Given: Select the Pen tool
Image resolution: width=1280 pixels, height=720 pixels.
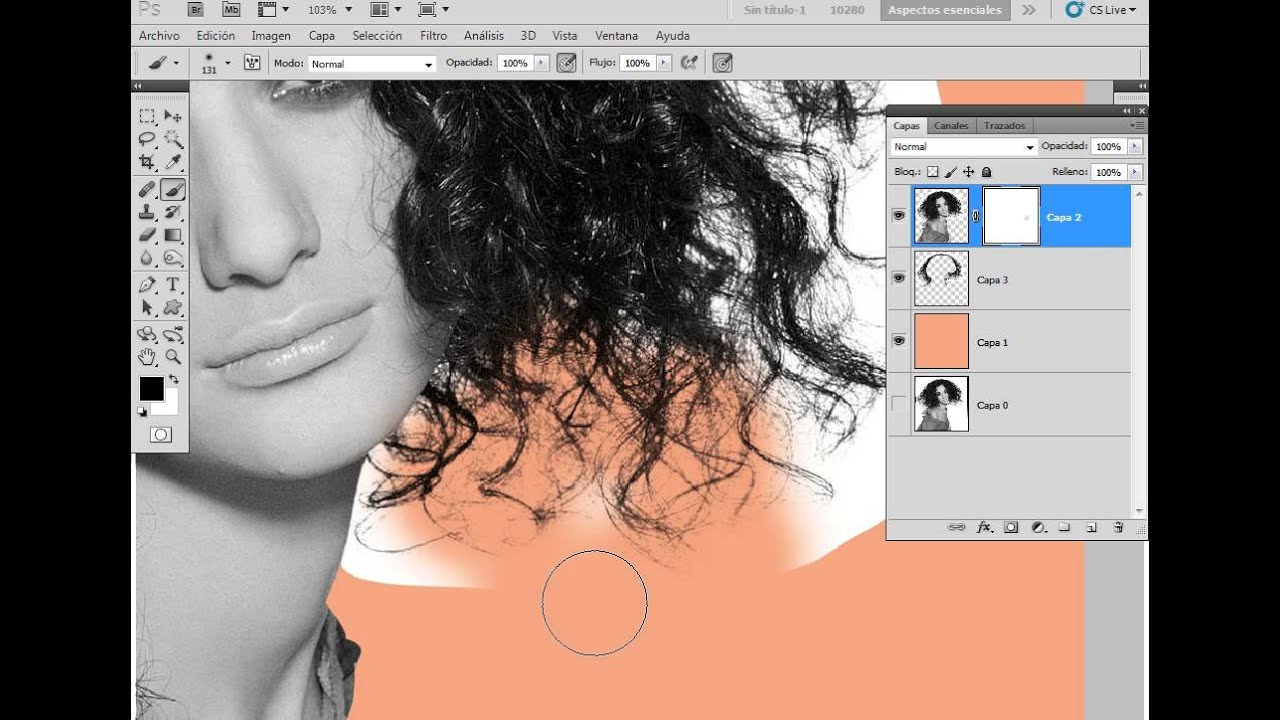Looking at the screenshot, I should pos(147,285).
